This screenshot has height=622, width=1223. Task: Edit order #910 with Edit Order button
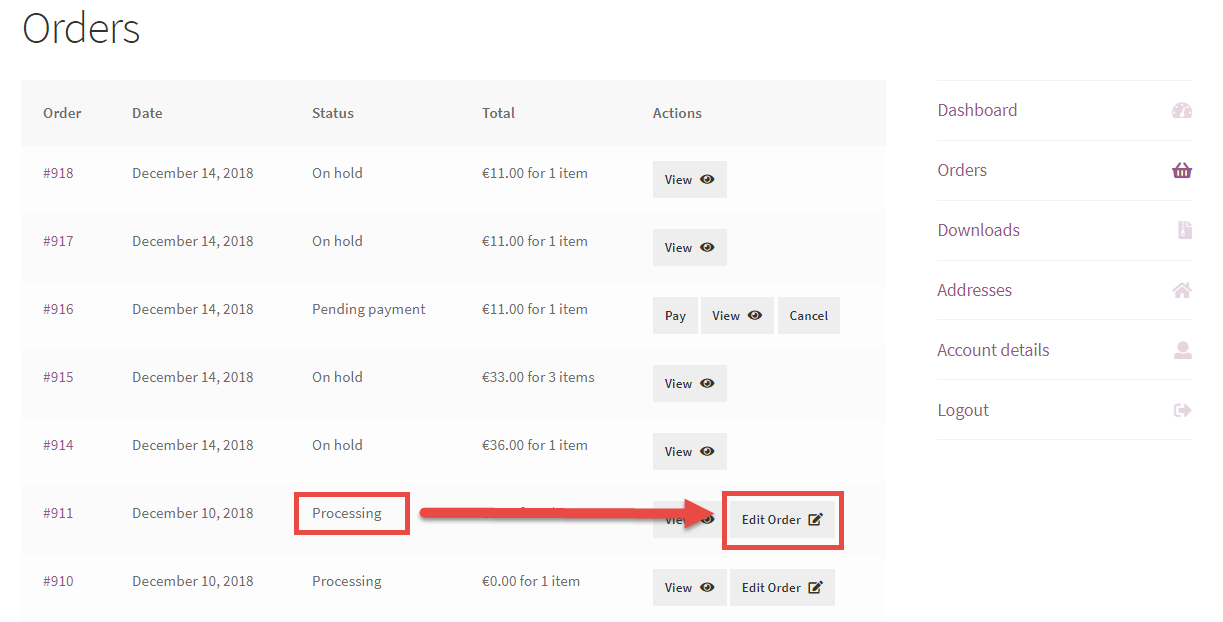[x=782, y=588]
